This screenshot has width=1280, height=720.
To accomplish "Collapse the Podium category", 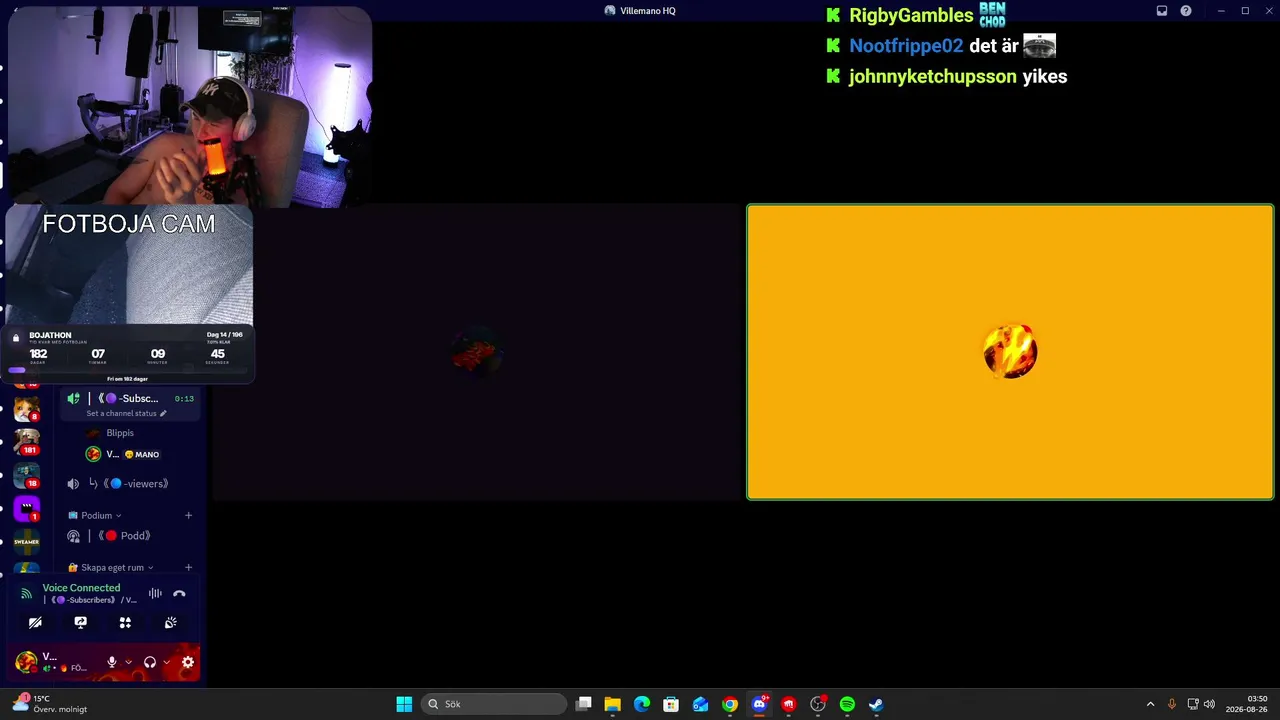I will click(x=96, y=516).
